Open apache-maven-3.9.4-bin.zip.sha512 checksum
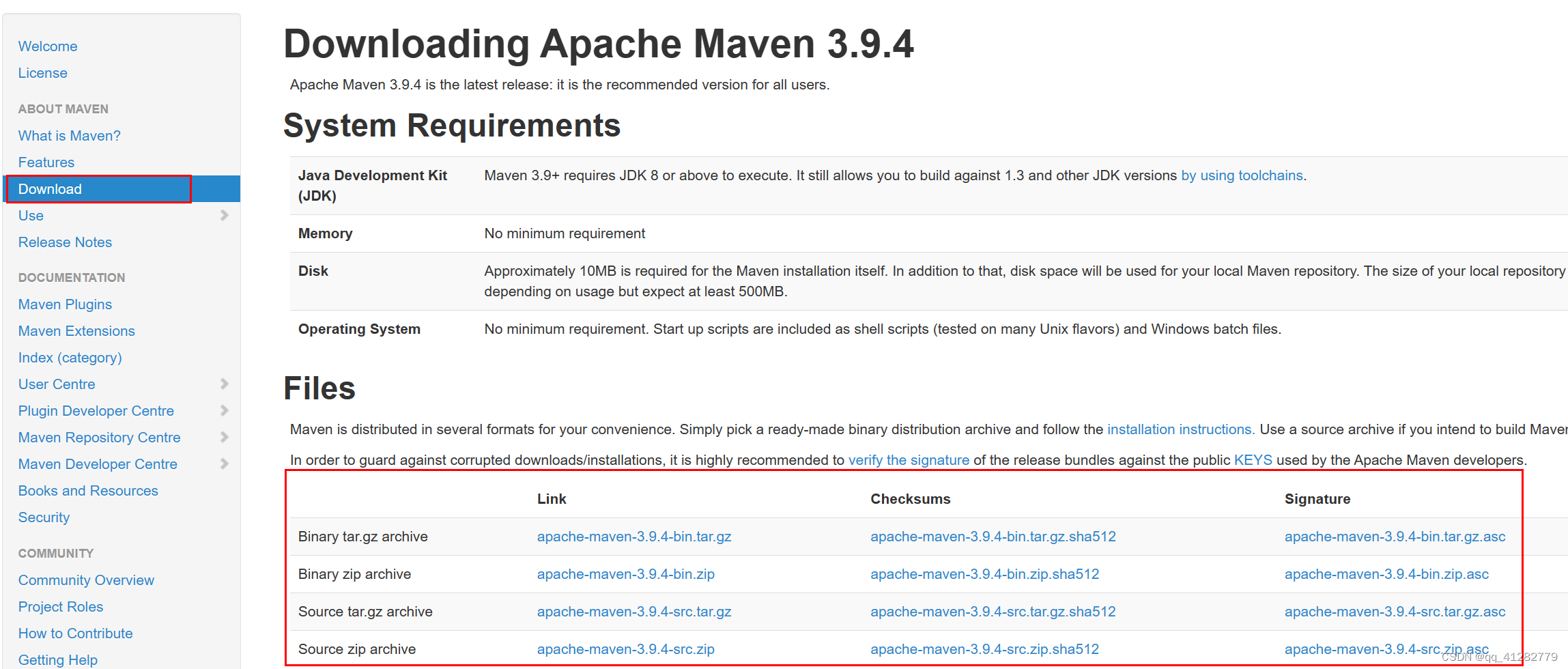This screenshot has width=1568, height=669. pos(985,574)
